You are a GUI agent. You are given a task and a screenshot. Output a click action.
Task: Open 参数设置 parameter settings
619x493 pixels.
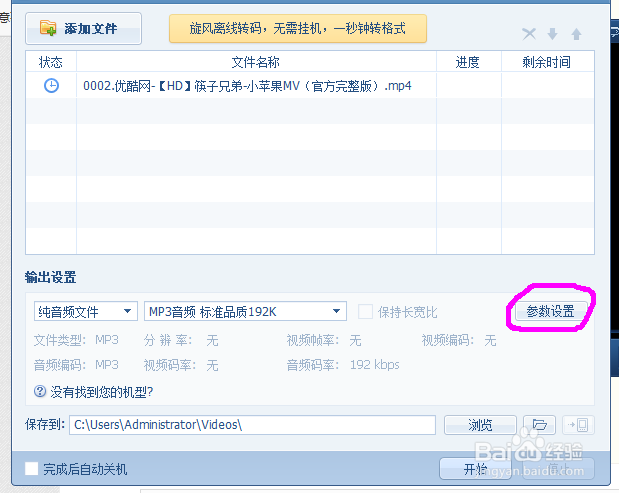coord(550,311)
